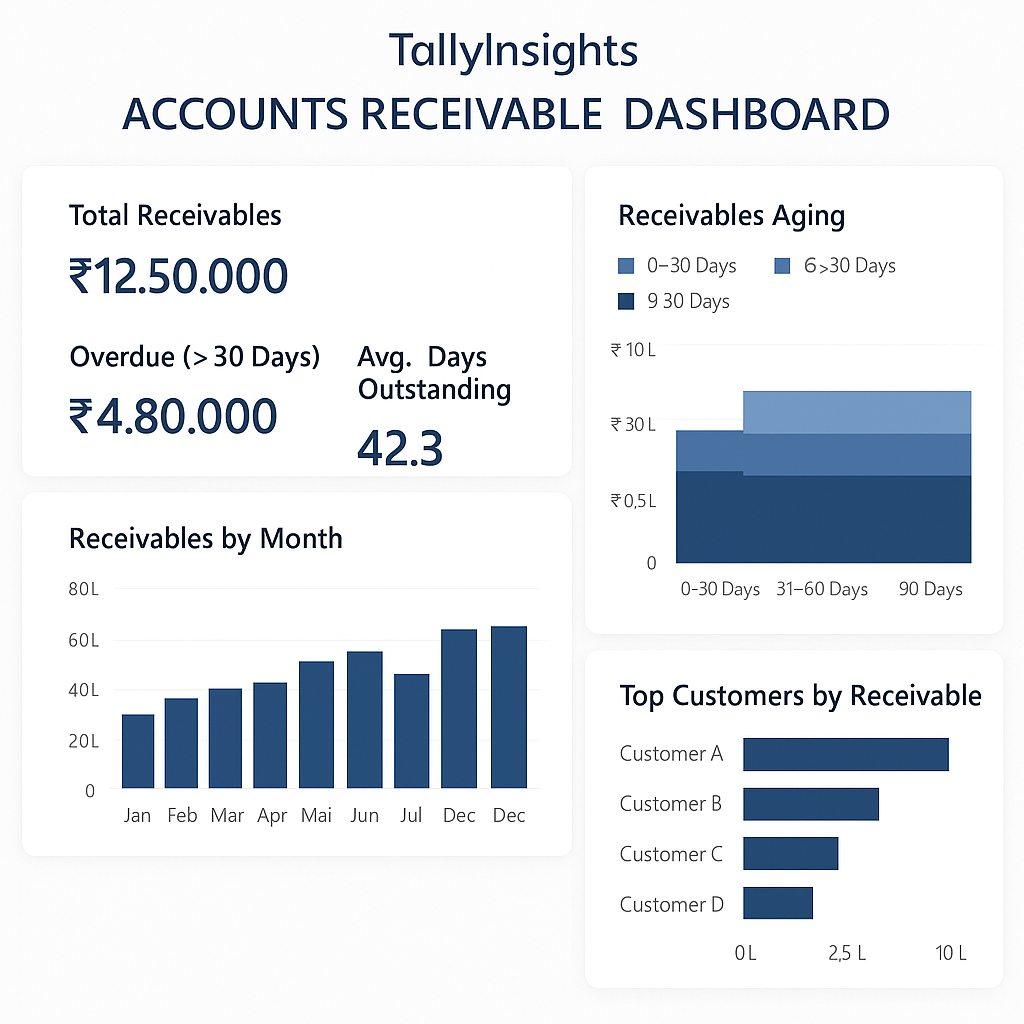Viewport: 1024px width, 1024px height.
Task: Click the 0–30 Days legend swatch
Action: coord(626,266)
